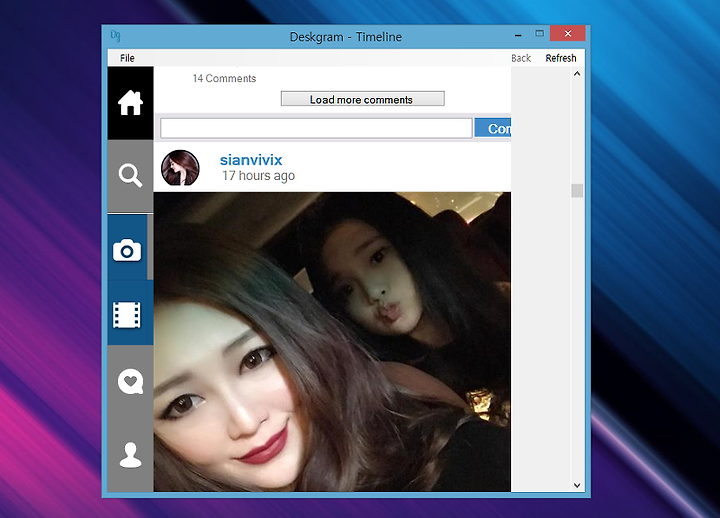Viewport: 720px width, 518px height.
Task: Click the Back menu item
Action: [x=521, y=58]
